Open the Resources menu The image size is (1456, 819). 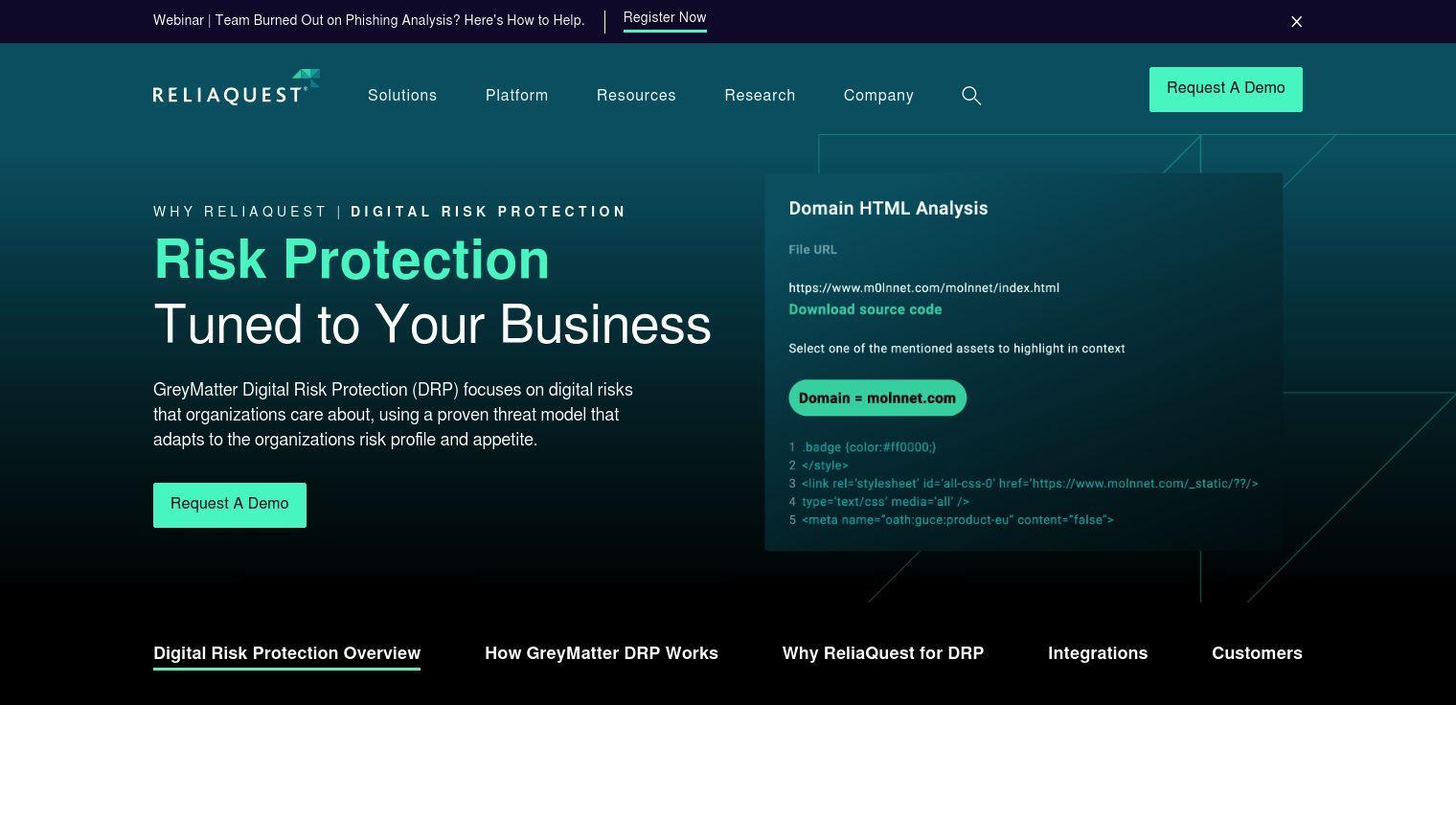tap(636, 96)
